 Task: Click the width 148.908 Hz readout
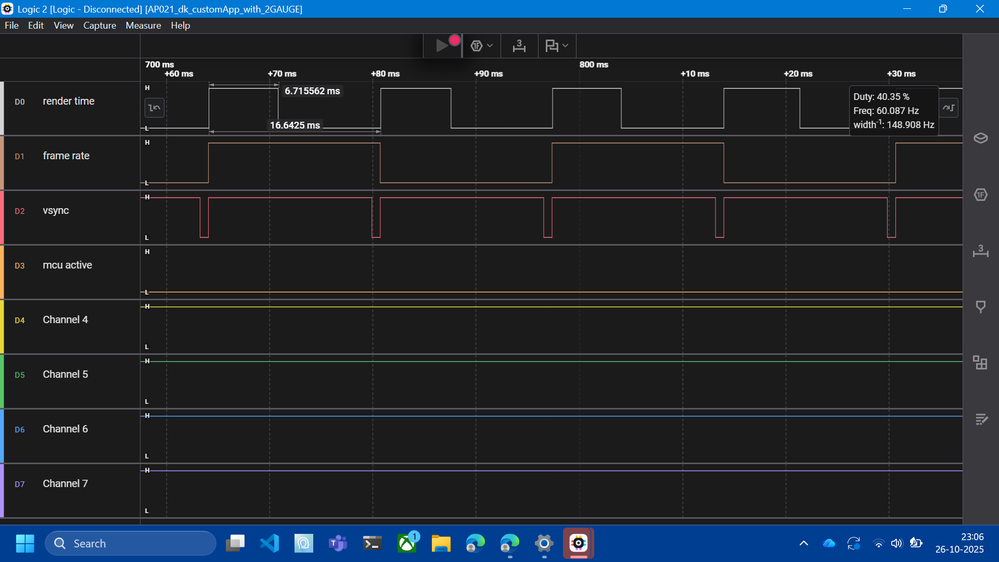893,125
